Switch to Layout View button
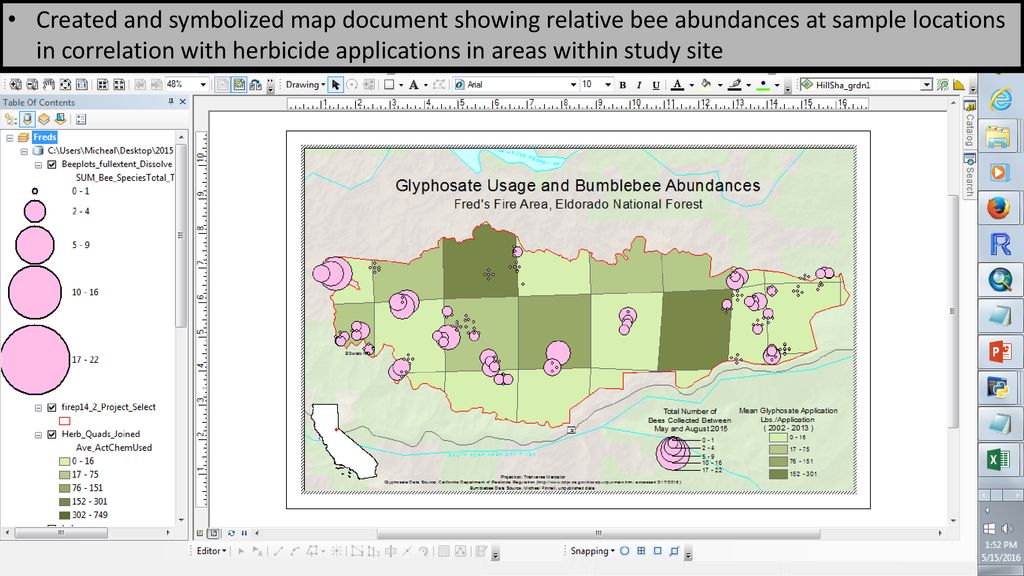Image resolution: width=1024 pixels, height=576 pixels. [x=214, y=533]
